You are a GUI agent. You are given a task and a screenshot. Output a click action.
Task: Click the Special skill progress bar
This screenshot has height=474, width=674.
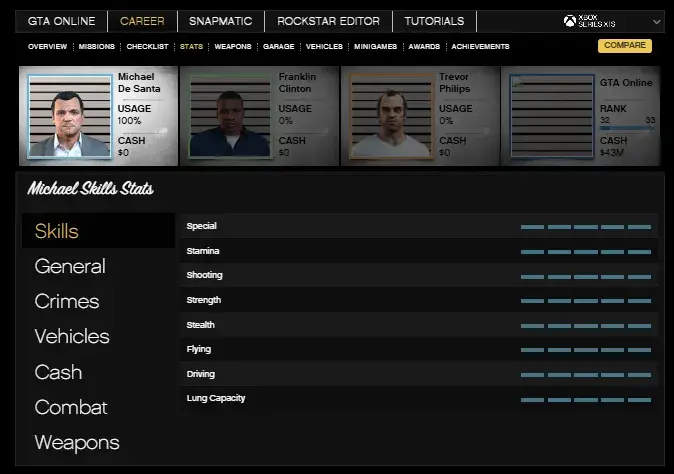pyautogui.click(x=585, y=227)
